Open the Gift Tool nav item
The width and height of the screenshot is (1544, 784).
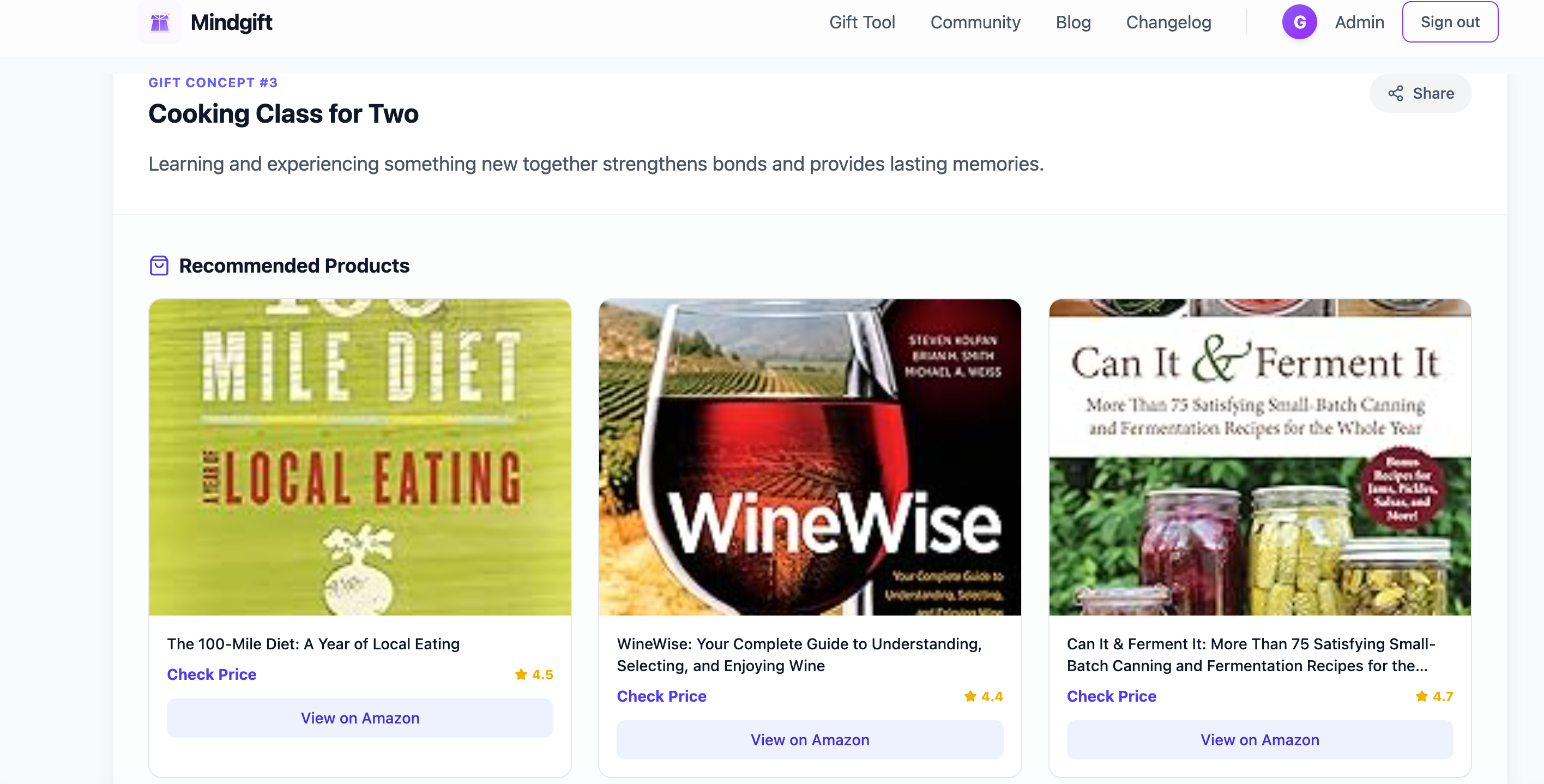tap(862, 22)
